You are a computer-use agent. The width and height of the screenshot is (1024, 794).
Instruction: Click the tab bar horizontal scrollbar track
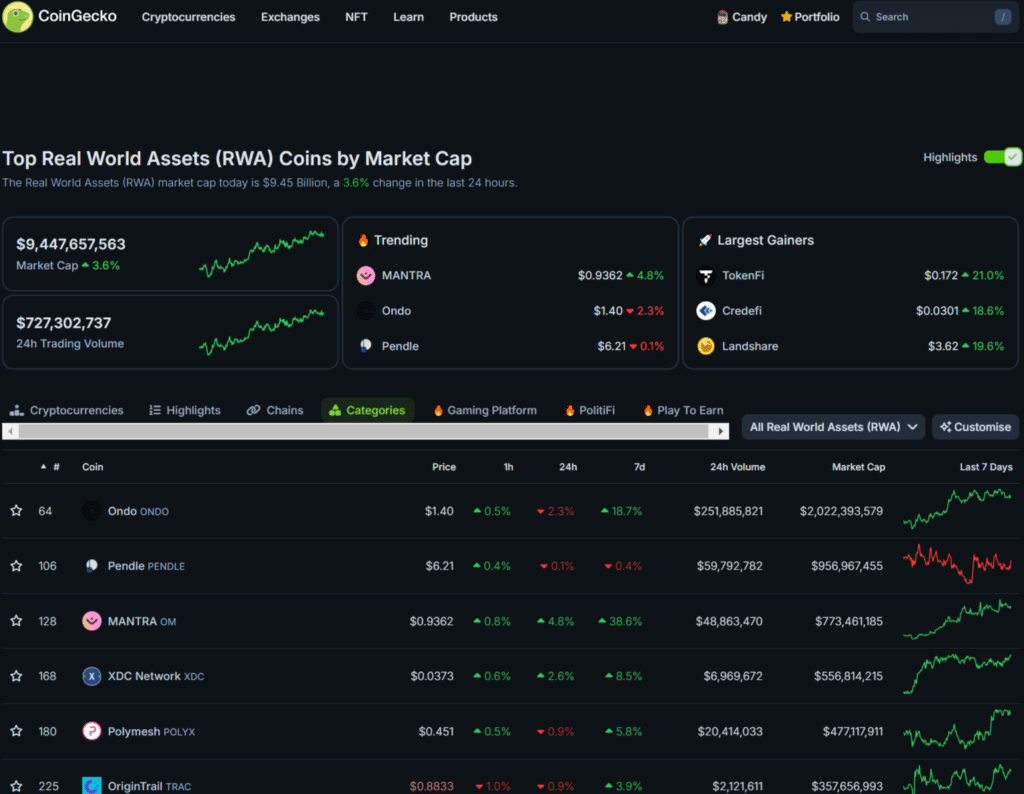pyautogui.click(x=364, y=431)
